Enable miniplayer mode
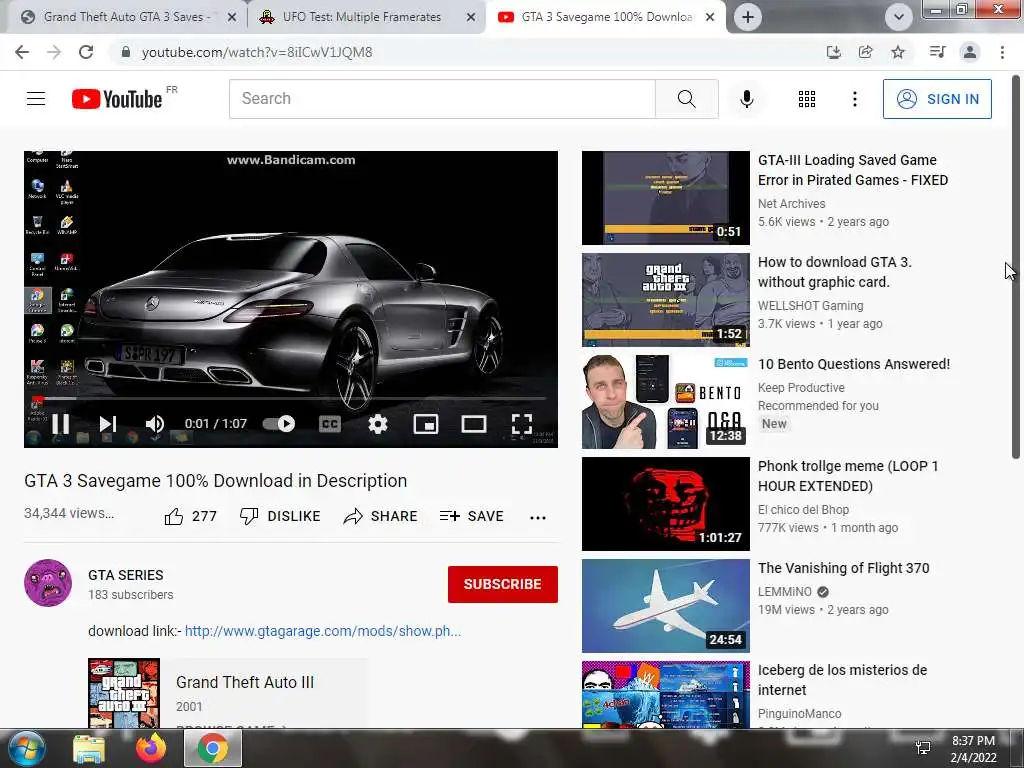This screenshot has width=1024, height=768. [426, 424]
